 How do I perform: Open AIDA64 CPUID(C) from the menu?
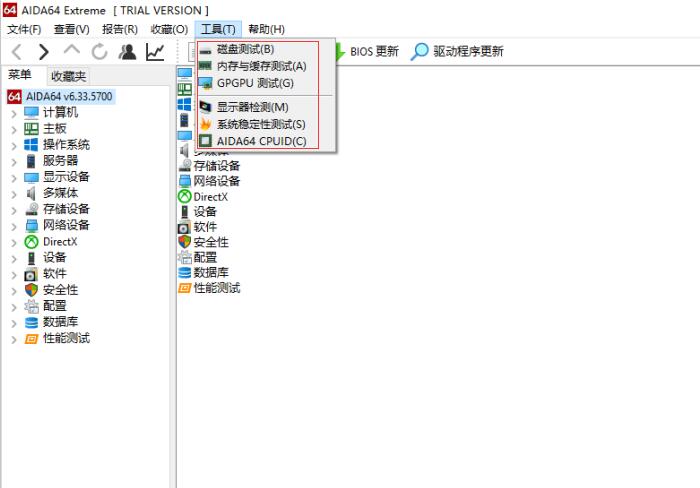[x=261, y=141]
